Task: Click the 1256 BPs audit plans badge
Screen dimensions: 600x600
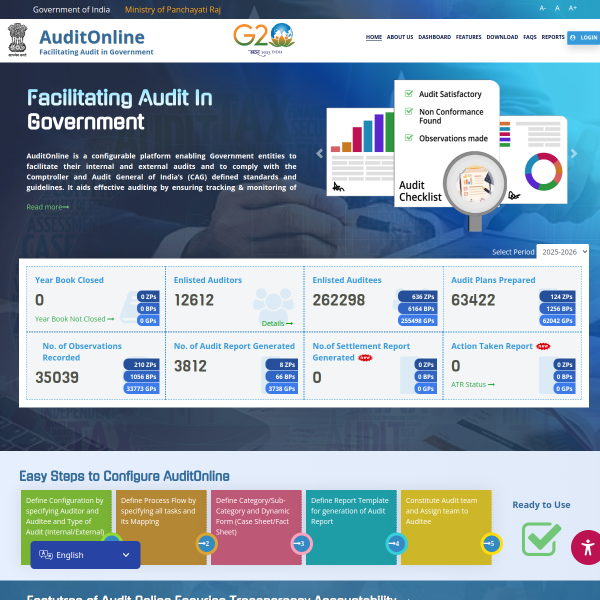Action: click(558, 309)
